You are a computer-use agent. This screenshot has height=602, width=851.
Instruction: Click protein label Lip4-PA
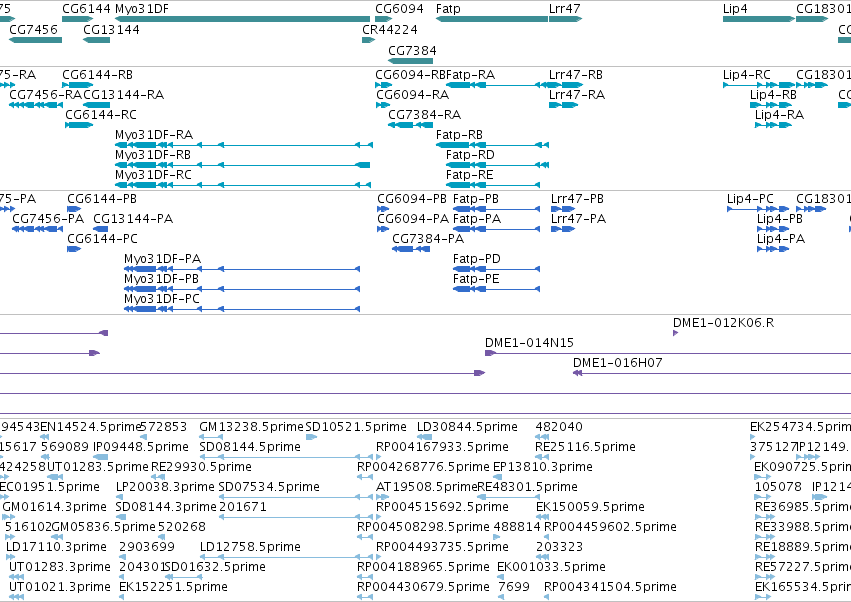coord(781,238)
